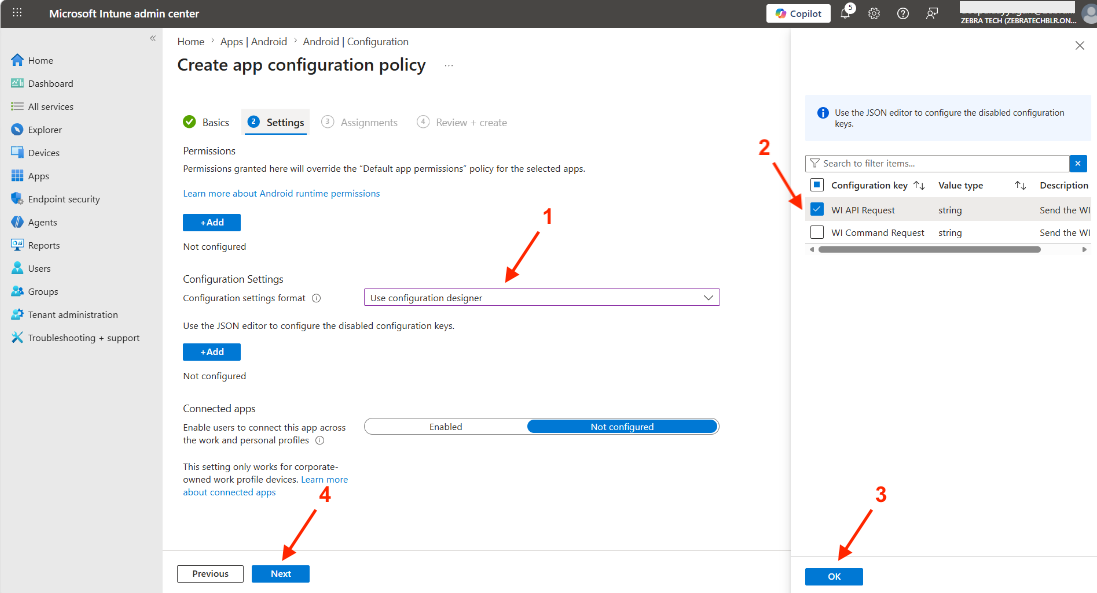Click the Android | Configuration breadcrumb
The height and width of the screenshot is (593, 1097).
(x=355, y=41)
